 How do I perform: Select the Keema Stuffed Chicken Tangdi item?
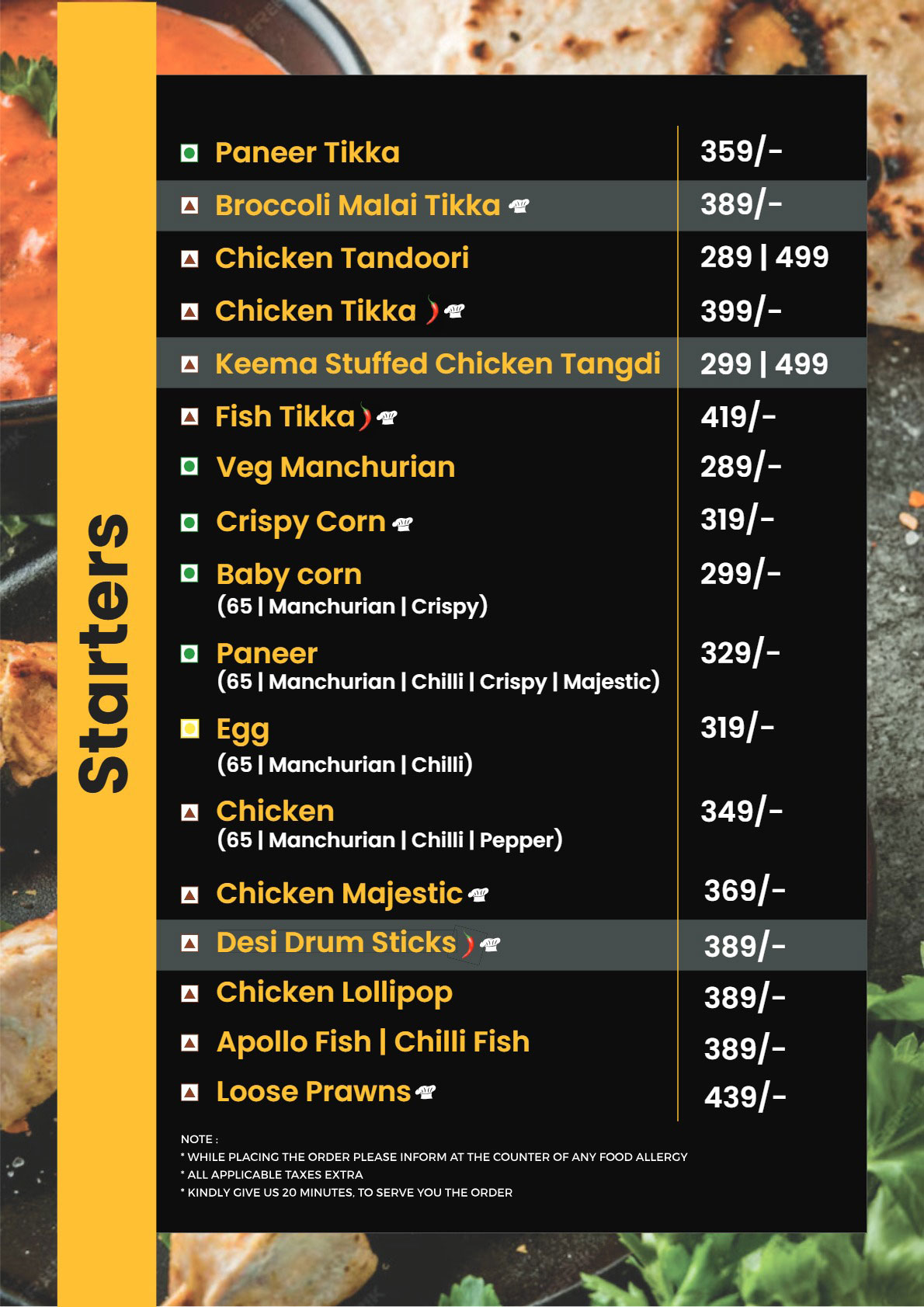point(438,363)
